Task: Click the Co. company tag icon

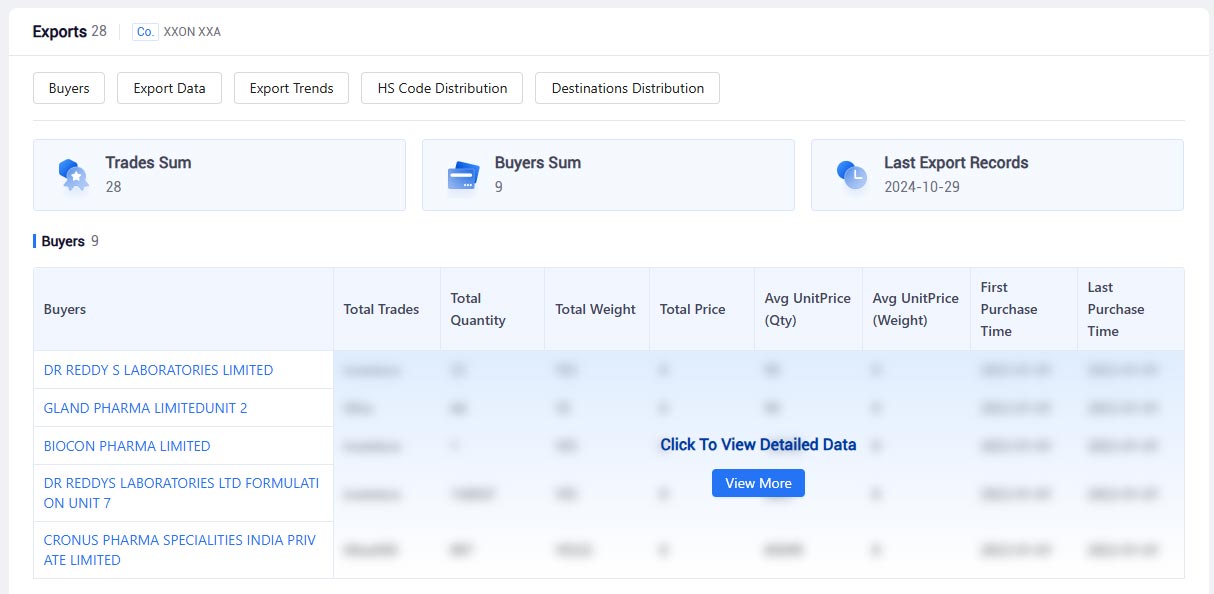Action: pos(145,32)
